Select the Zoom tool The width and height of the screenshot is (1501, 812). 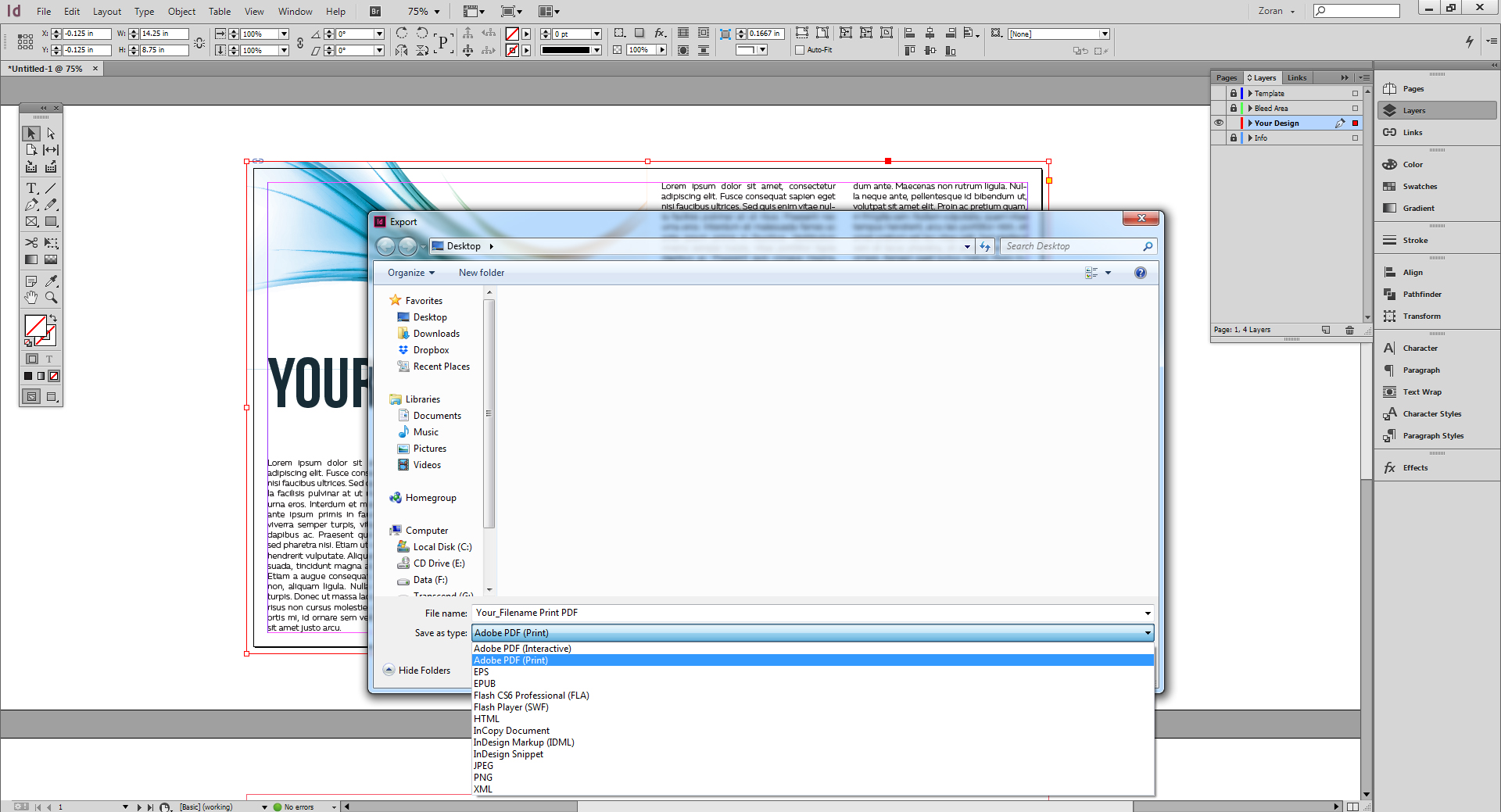point(52,298)
